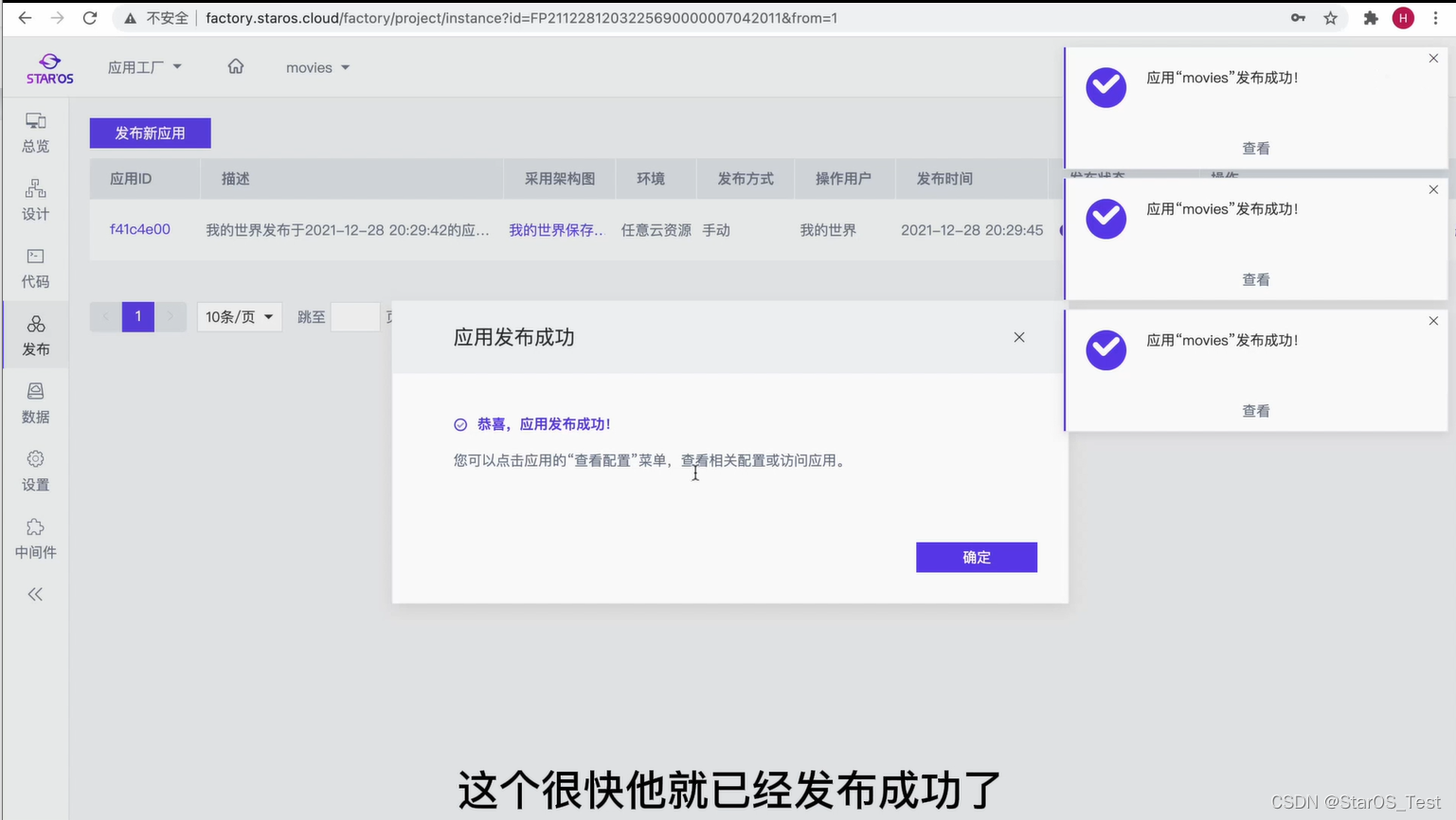Click the row description text cell
This screenshot has height=820, width=1456.
tap(348, 230)
